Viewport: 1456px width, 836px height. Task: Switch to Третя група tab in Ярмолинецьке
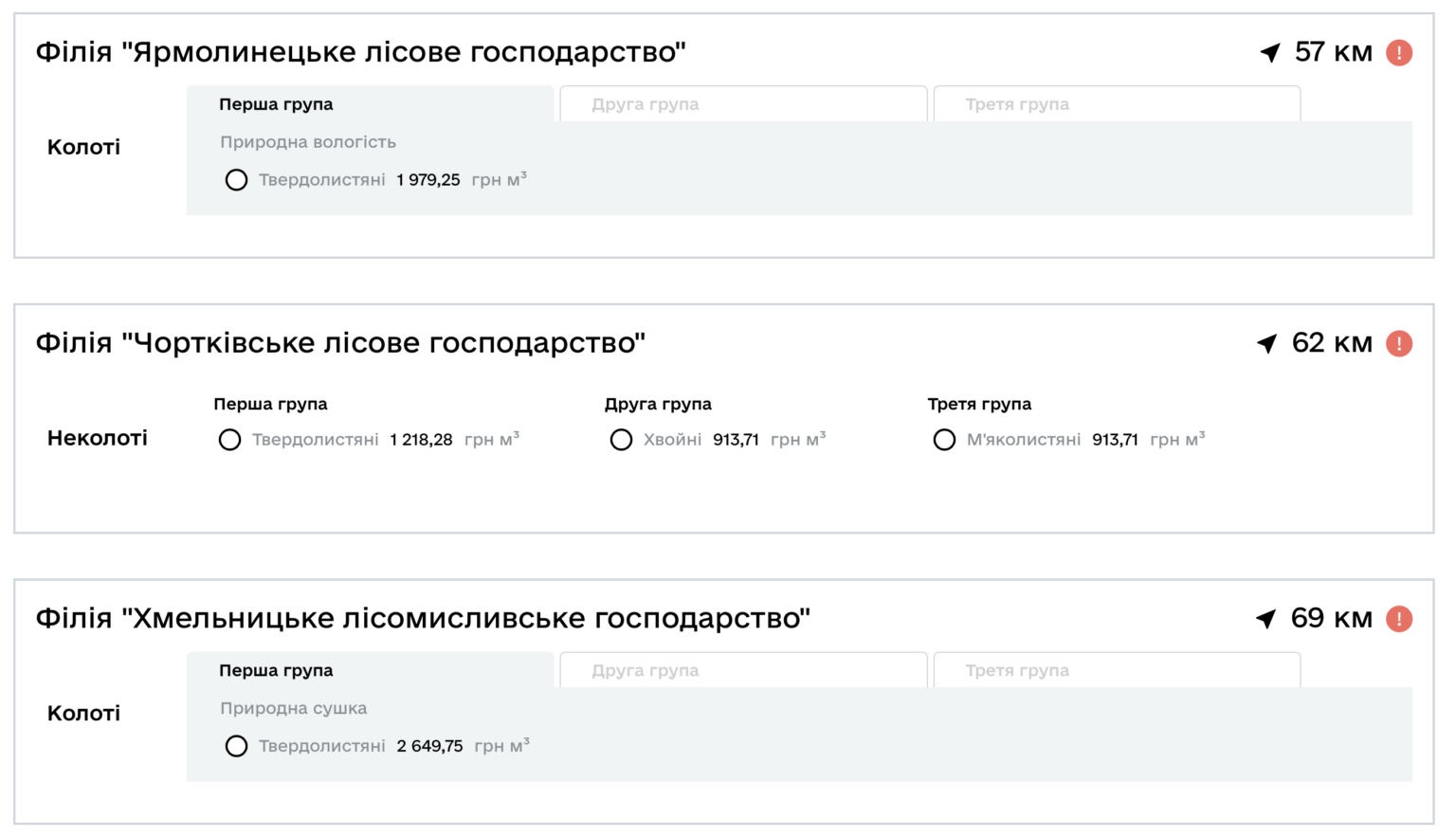coord(1117,104)
